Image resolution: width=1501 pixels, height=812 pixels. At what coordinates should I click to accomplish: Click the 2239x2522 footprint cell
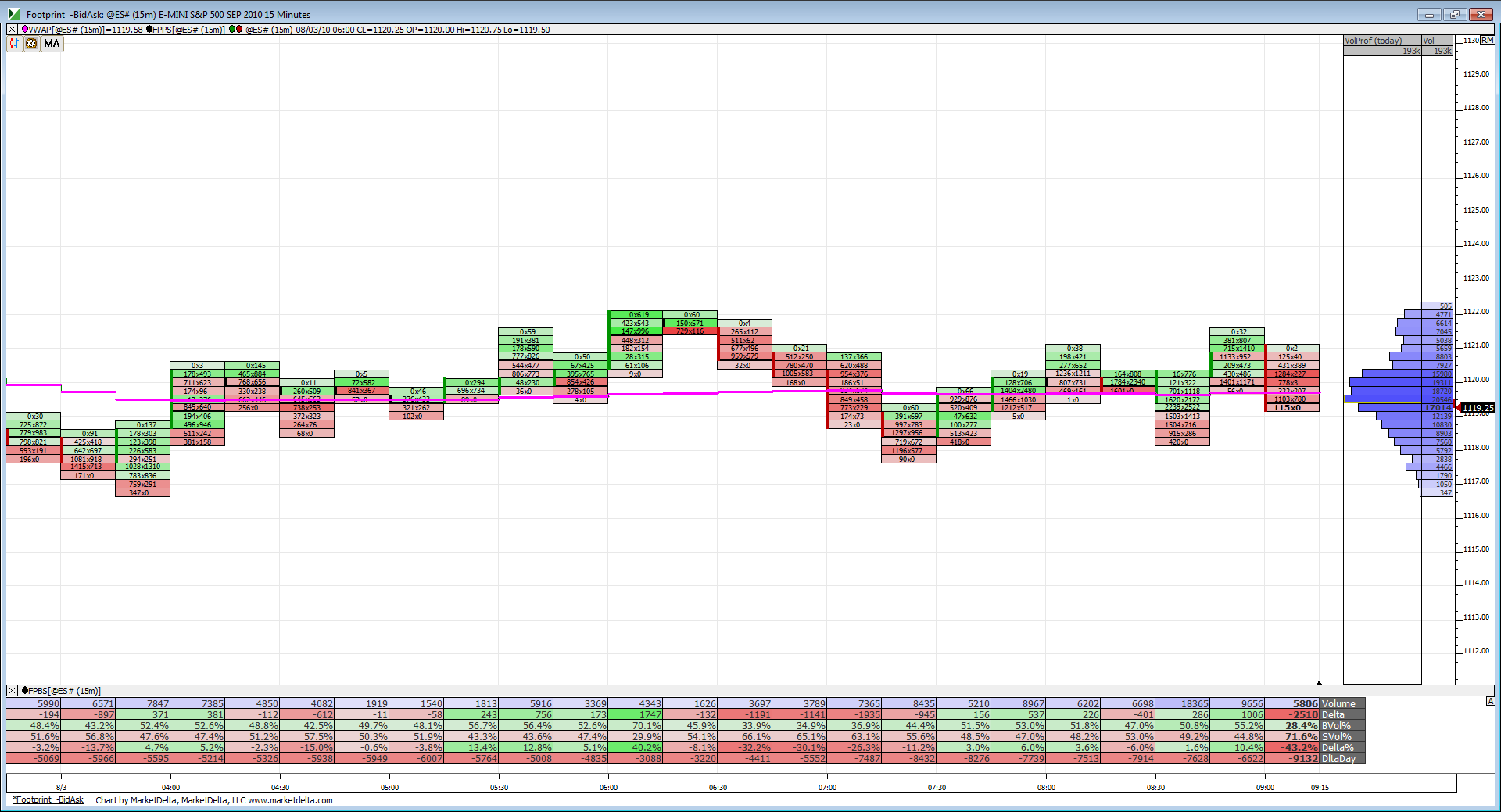[1183, 407]
